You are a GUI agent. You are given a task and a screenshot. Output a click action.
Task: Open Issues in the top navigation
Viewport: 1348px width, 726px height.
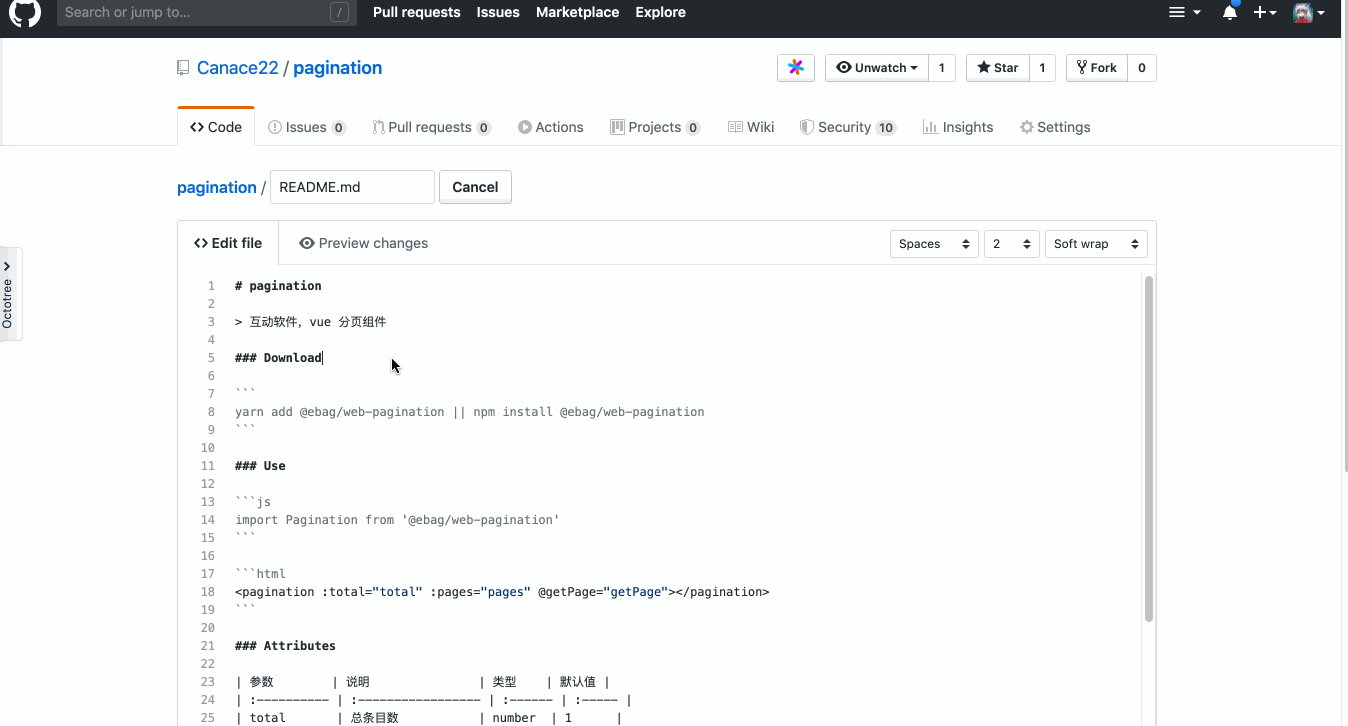(x=498, y=12)
